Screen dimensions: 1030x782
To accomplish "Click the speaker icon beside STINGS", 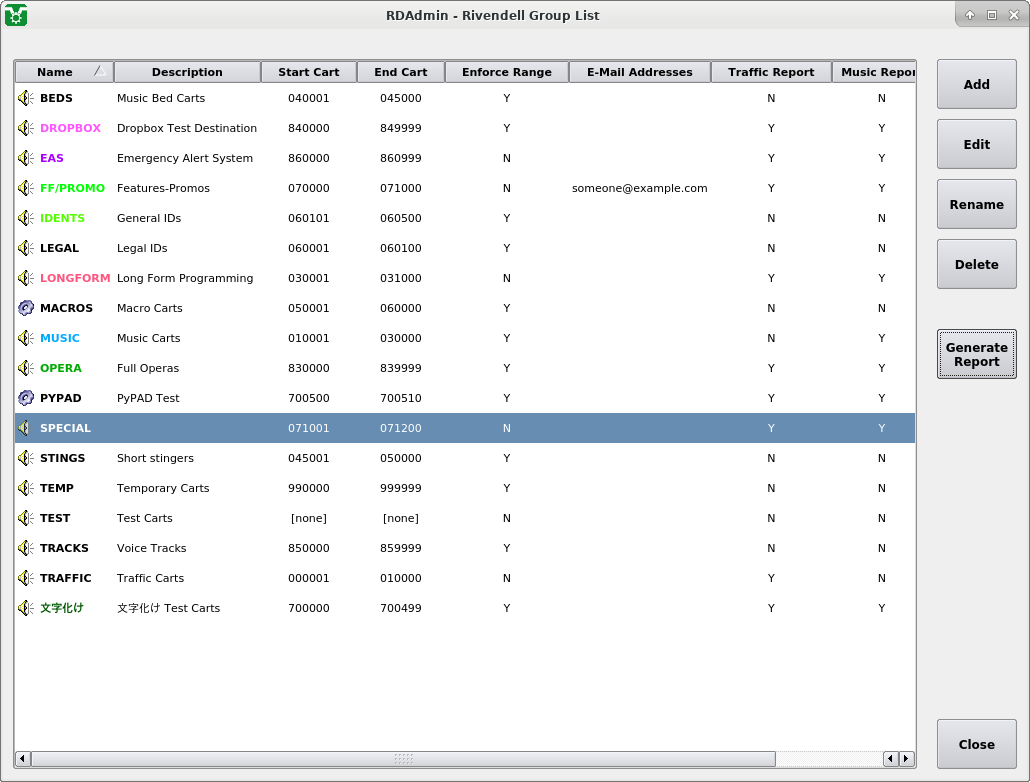I will tap(26, 458).
